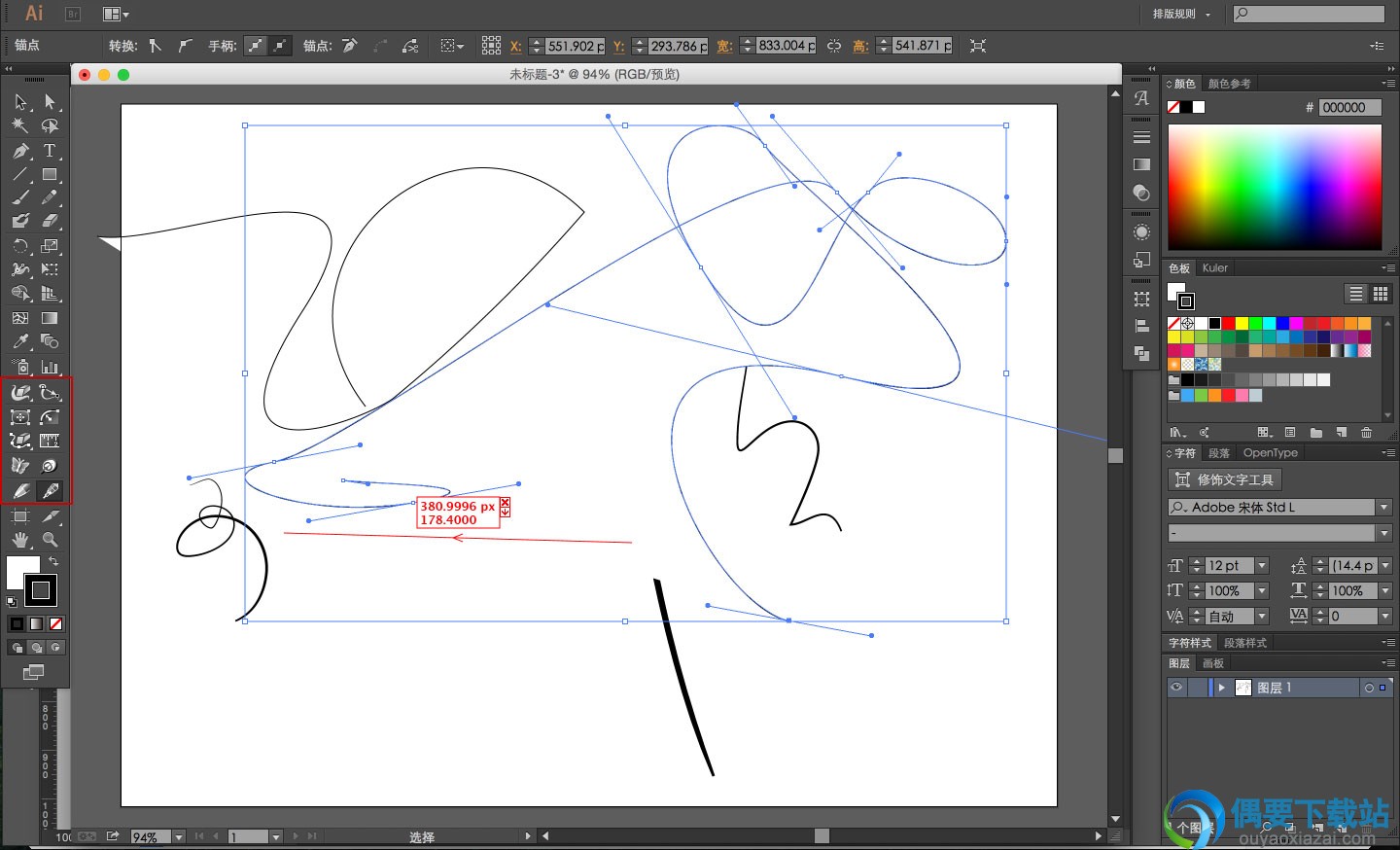Image resolution: width=1400 pixels, height=850 pixels.
Task: Select the Magic Wand tool
Action: [x=20, y=125]
